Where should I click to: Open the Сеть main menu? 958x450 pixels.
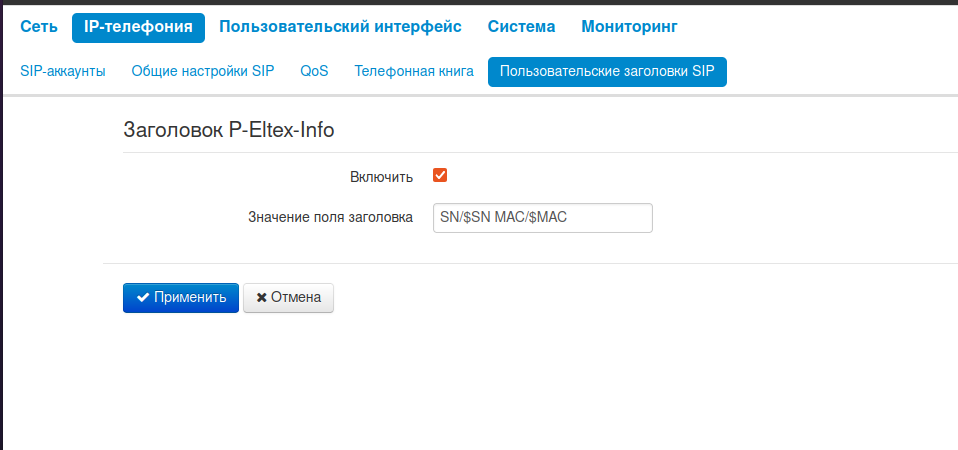coord(38,27)
